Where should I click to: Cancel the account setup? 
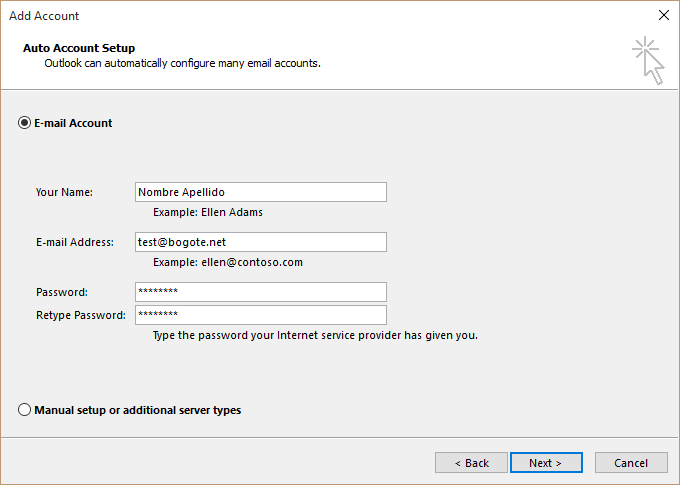(x=630, y=463)
